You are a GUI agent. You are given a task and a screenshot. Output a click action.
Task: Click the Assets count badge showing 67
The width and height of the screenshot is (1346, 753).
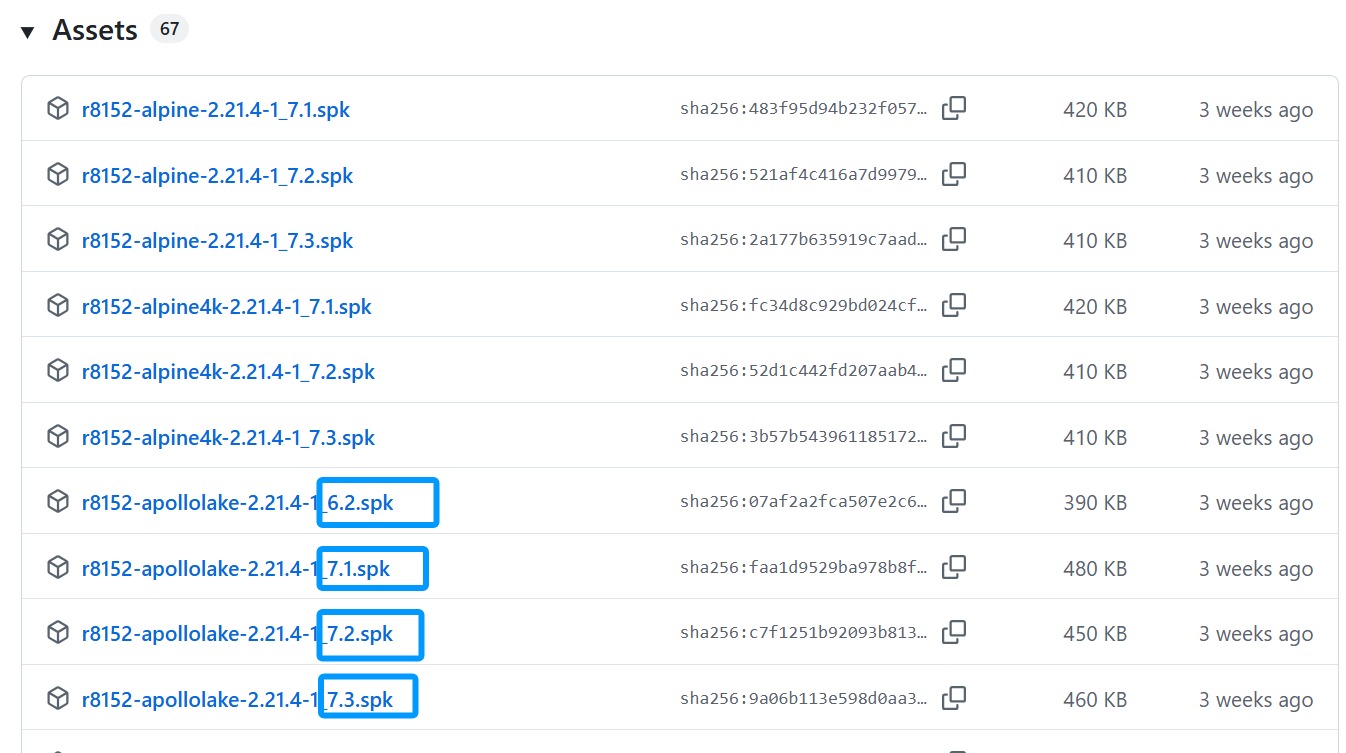click(x=169, y=29)
